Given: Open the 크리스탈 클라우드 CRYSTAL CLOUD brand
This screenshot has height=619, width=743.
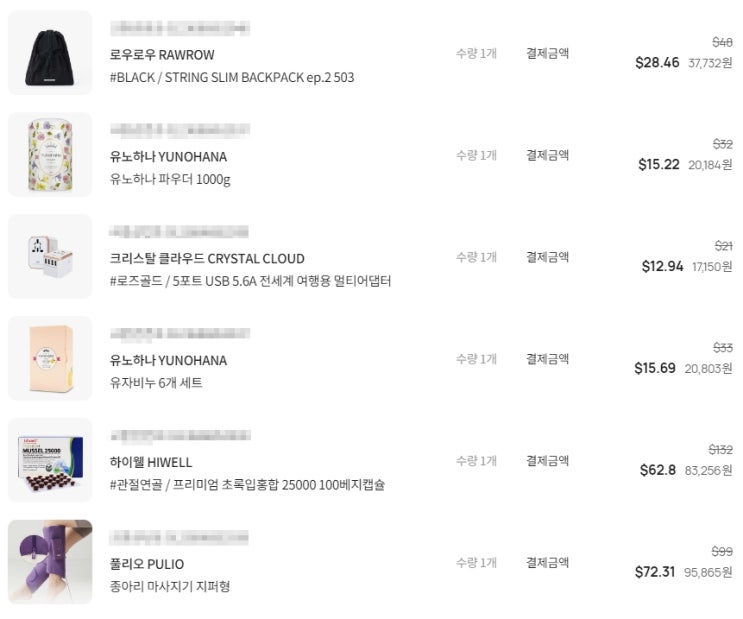Looking at the screenshot, I should (207, 259).
